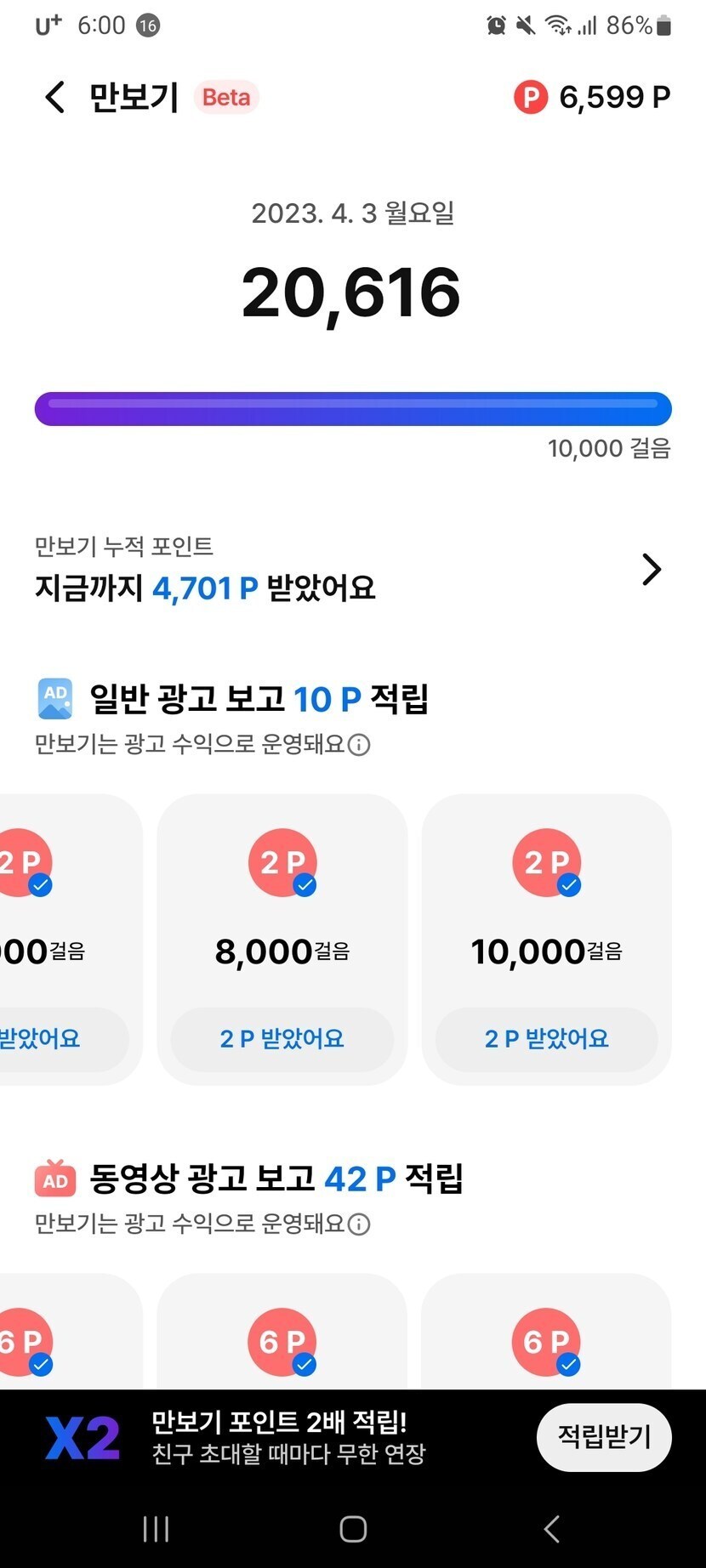Tap the X2 promotion icon
The width and height of the screenshot is (706, 1568).
83,1439
